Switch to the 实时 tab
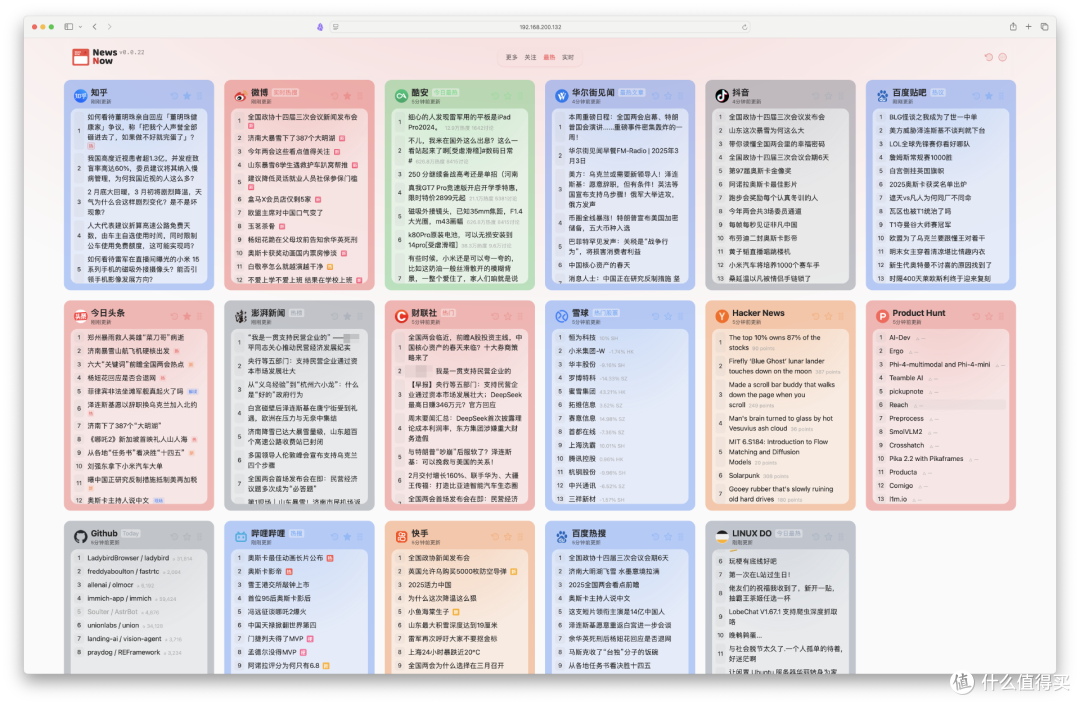The image size is (1080, 705). [x=568, y=57]
